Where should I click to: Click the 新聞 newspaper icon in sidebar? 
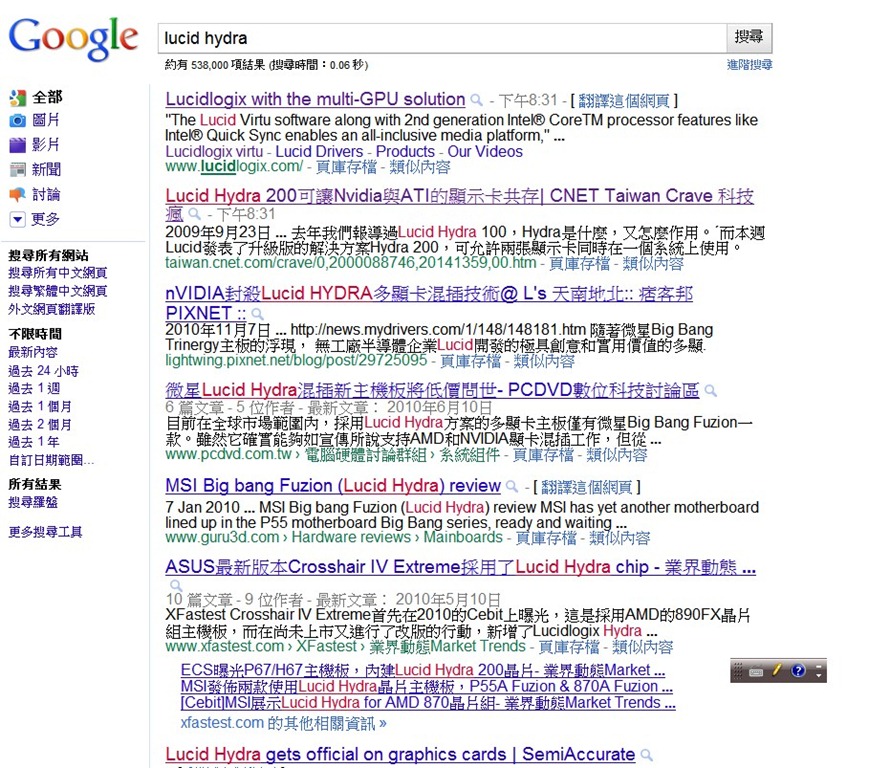point(18,170)
